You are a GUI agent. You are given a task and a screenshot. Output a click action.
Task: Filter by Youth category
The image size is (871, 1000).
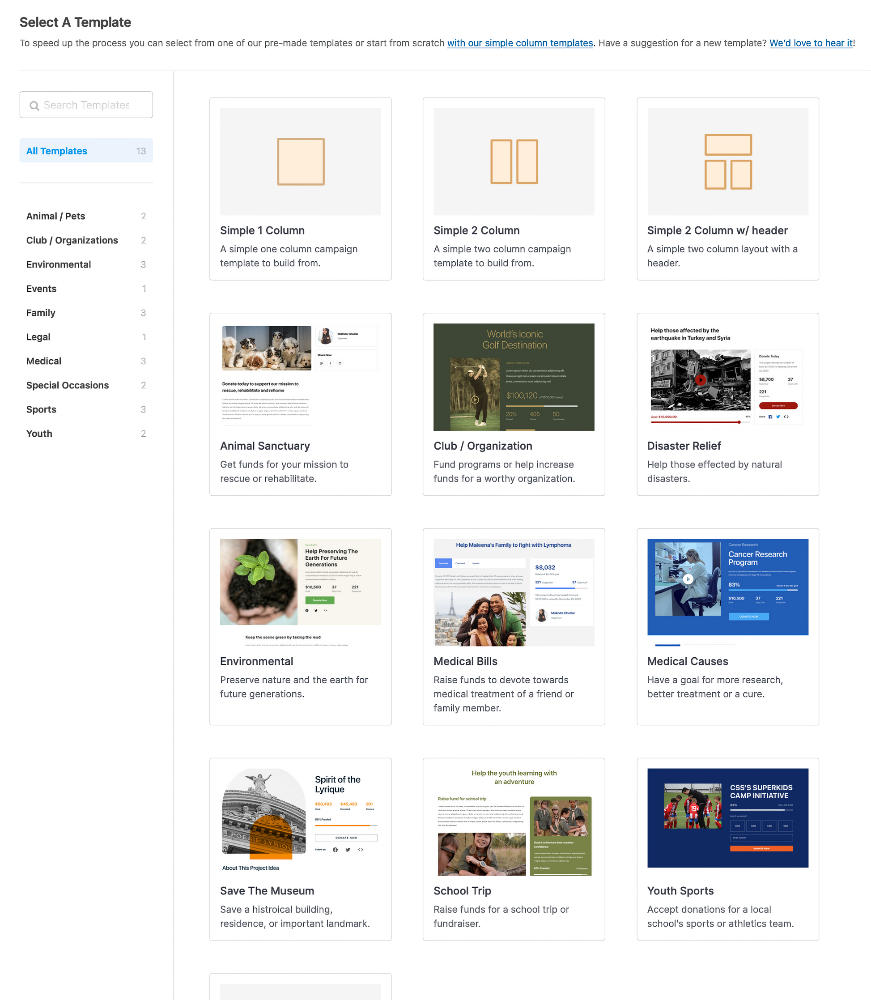click(86, 434)
